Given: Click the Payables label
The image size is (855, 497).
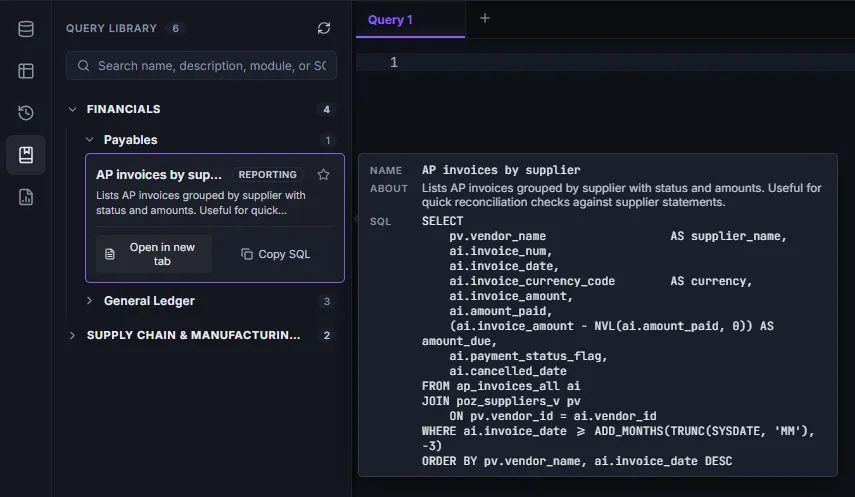Looking at the screenshot, I should click(x=130, y=140).
